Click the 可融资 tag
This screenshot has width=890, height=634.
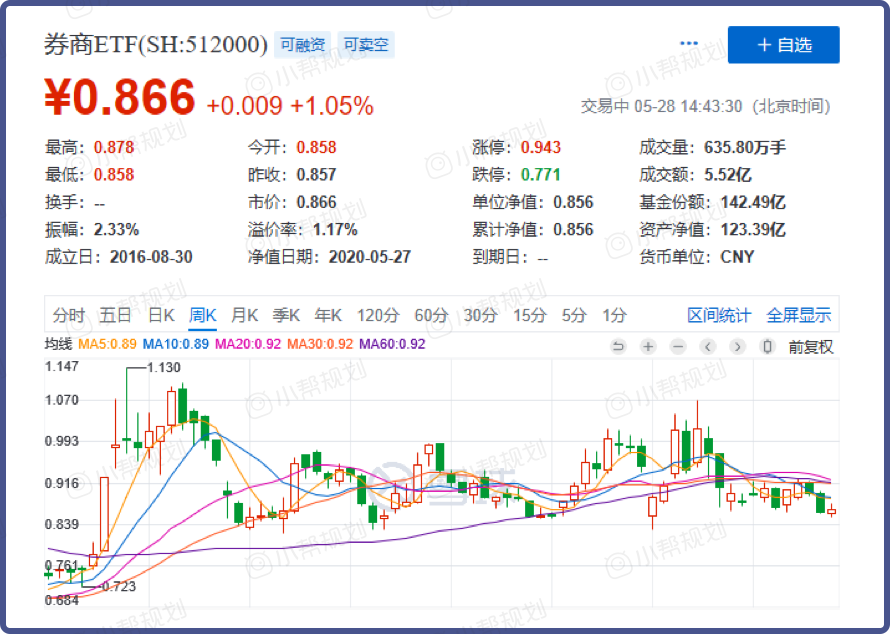point(303,44)
